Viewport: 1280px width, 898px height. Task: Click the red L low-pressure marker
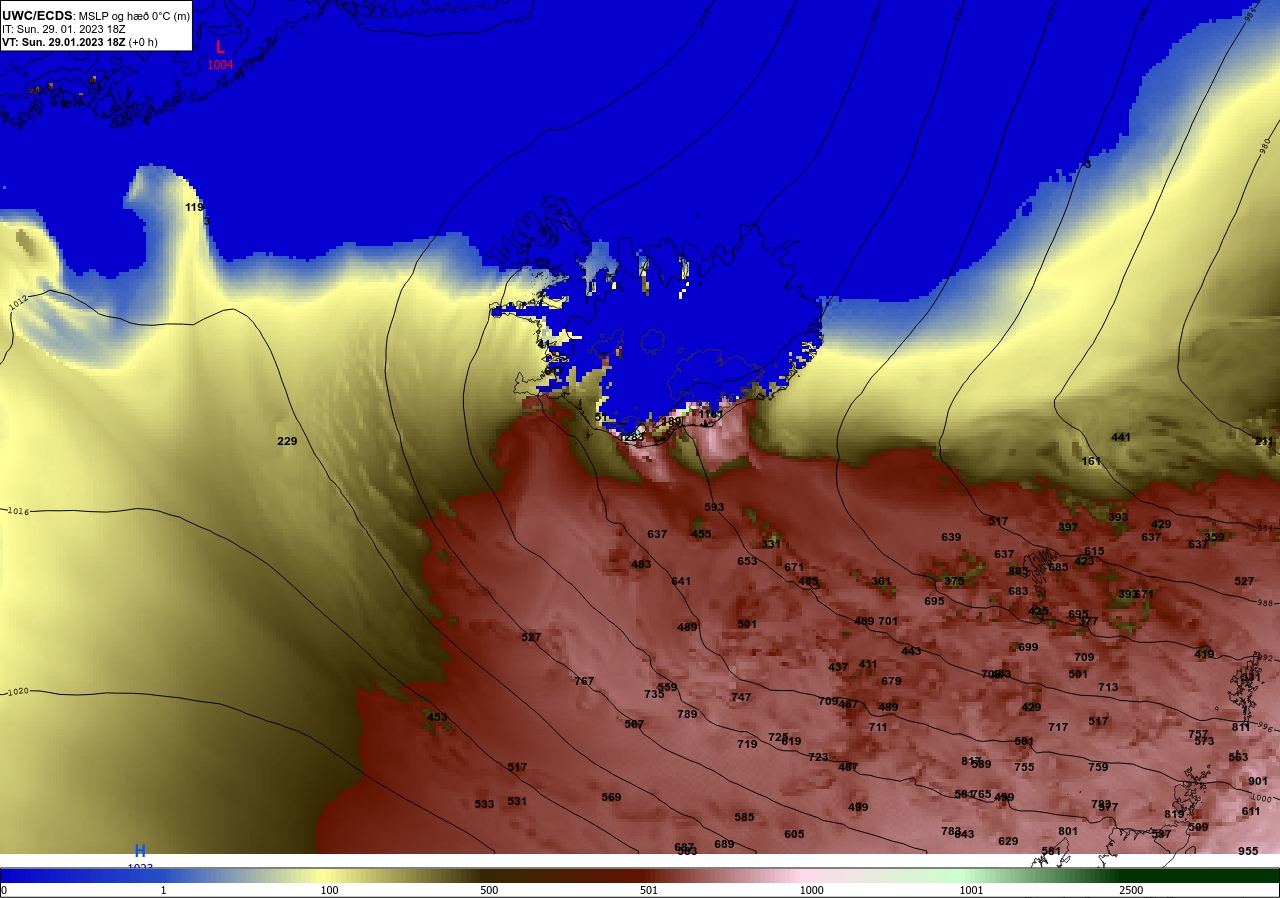point(220,47)
